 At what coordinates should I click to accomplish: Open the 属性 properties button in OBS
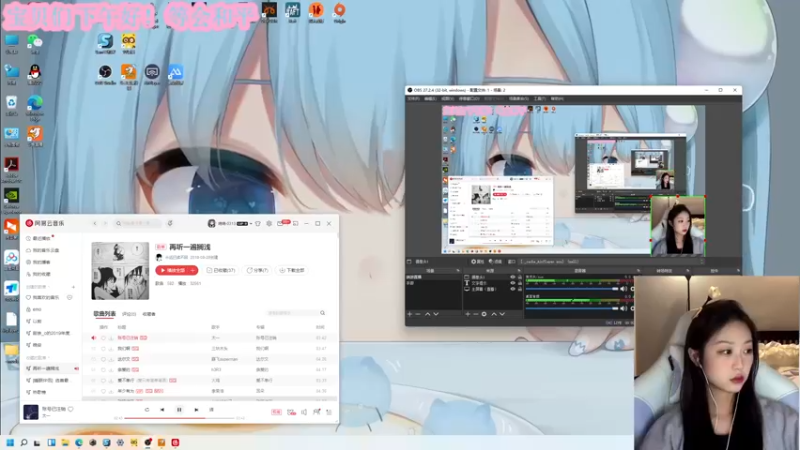pyautogui.click(x=478, y=262)
